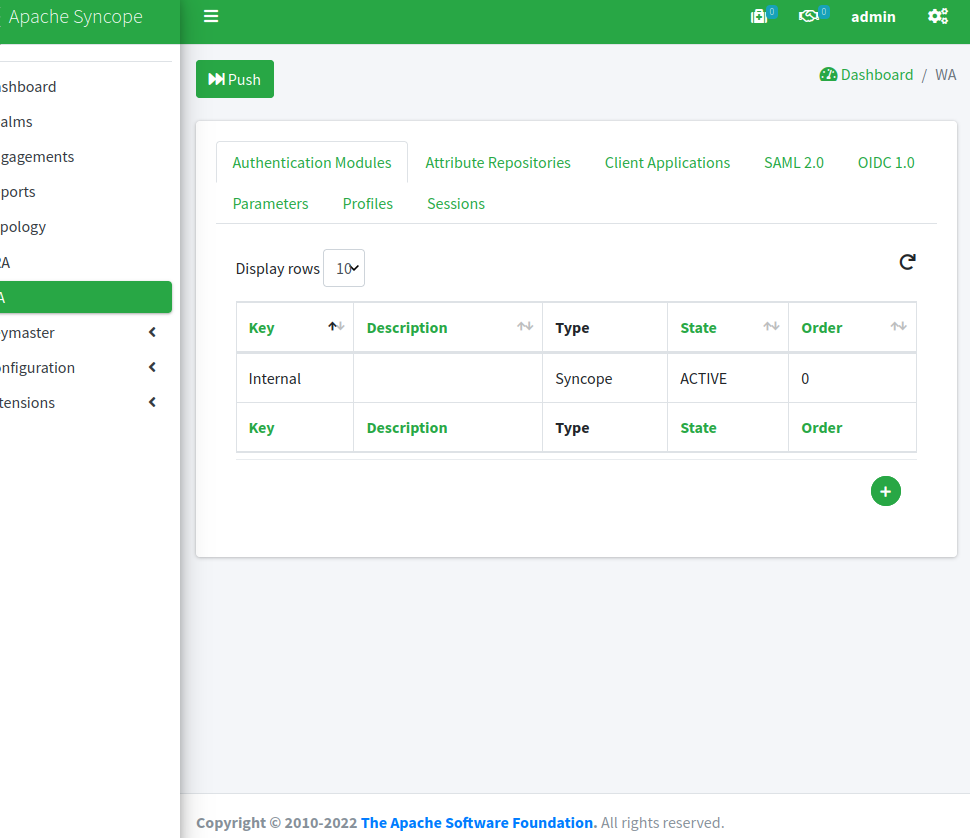The width and height of the screenshot is (970, 838).
Task: Click the WA text in the breadcrumb
Action: 945,75
